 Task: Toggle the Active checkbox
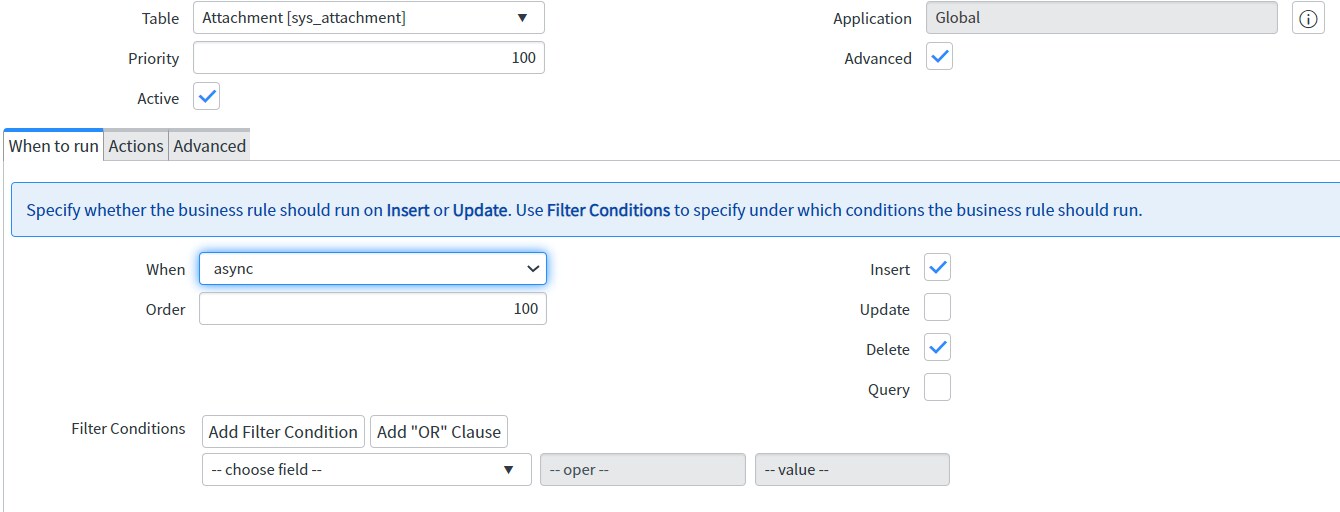click(x=206, y=97)
